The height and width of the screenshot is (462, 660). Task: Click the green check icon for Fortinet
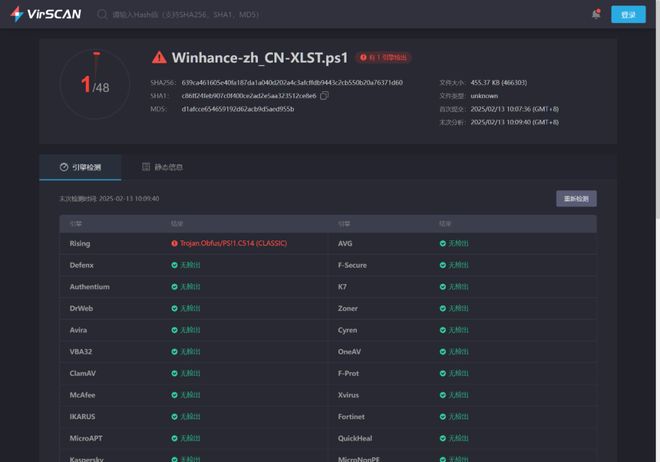(443, 417)
